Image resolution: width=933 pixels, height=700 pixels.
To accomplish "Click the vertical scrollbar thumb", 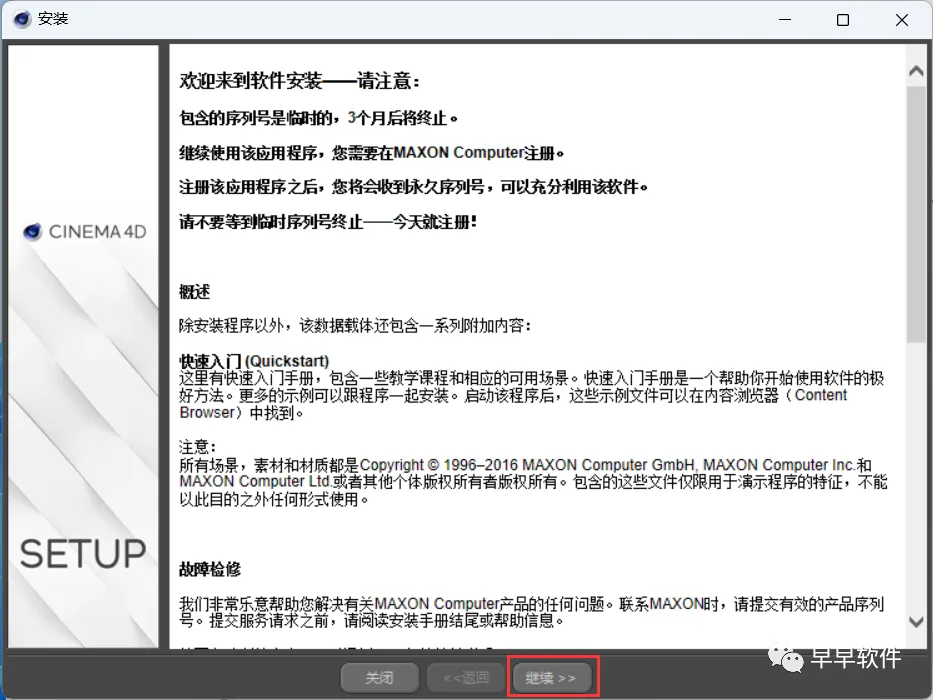I will (x=916, y=214).
